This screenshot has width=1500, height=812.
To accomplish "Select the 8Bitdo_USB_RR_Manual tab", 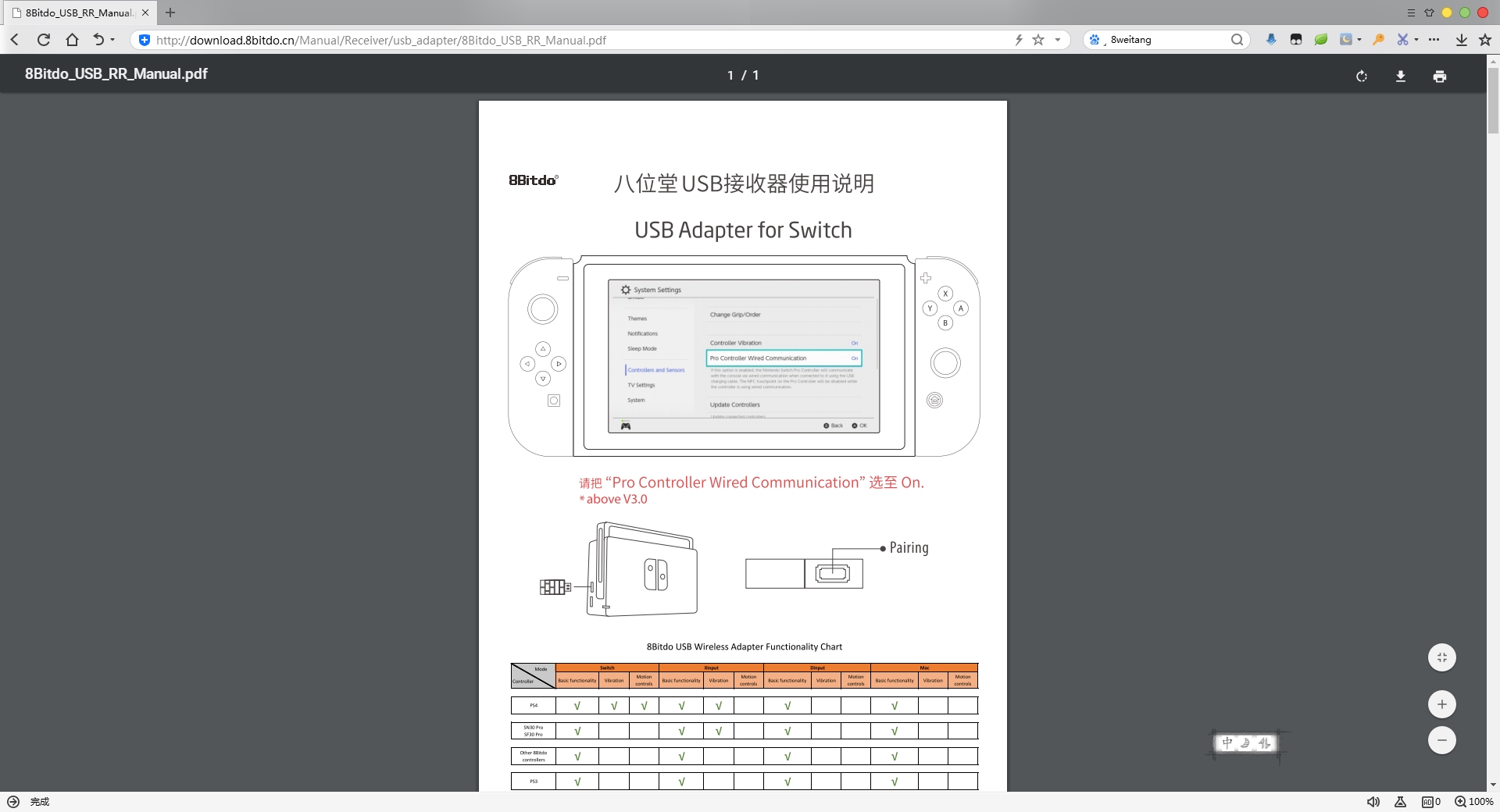I will (x=74, y=12).
